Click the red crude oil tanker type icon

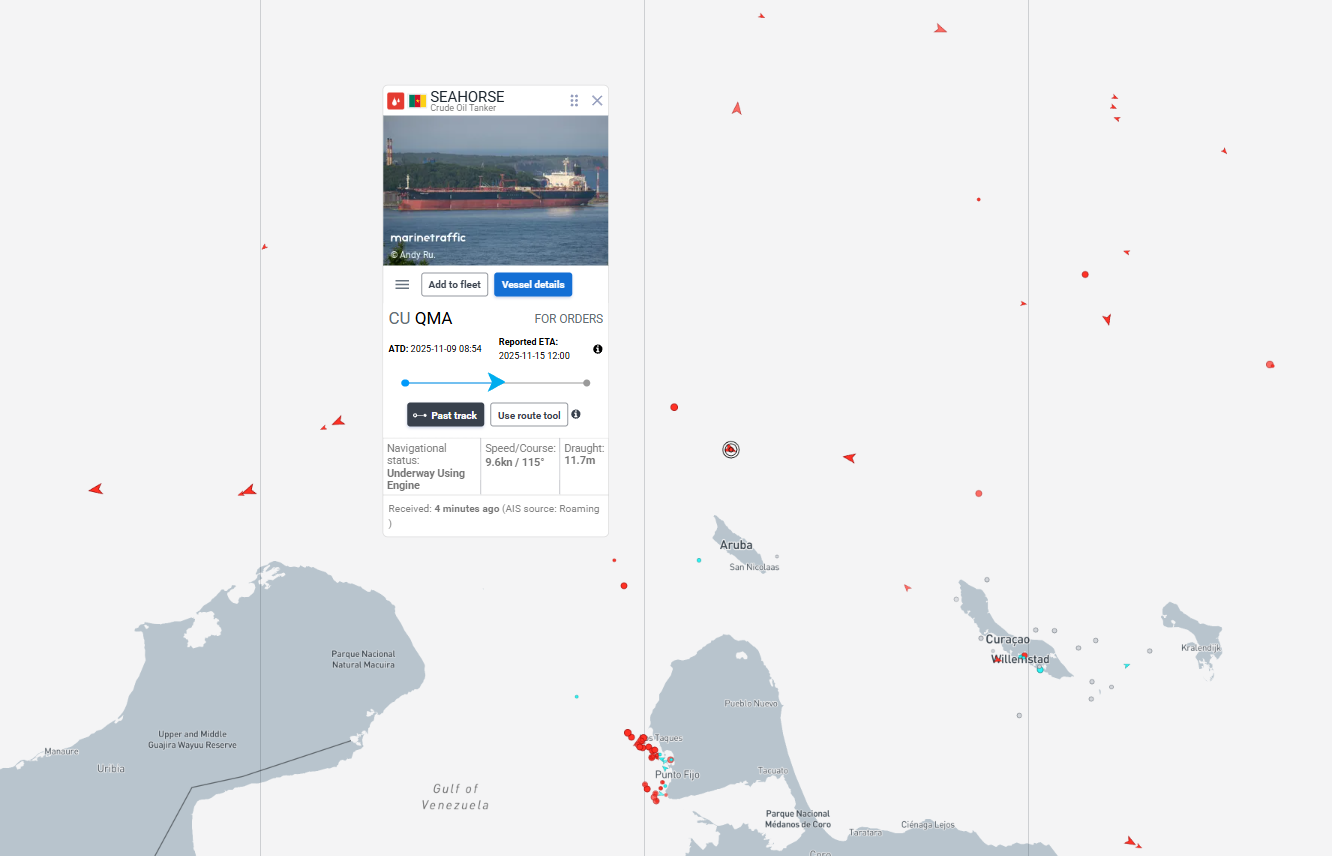tap(395, 101)
